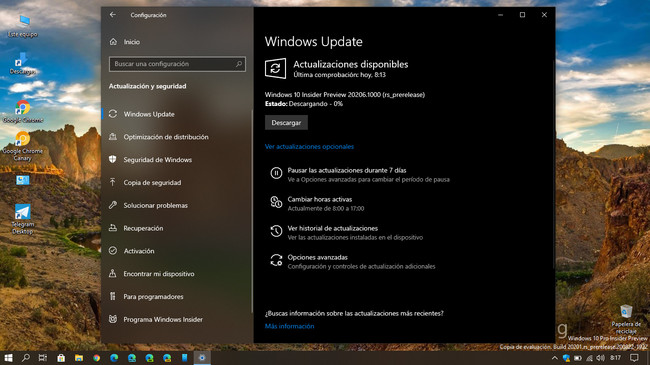
Task: Click the magnifier icon in settings search
Action: (239, 64)
